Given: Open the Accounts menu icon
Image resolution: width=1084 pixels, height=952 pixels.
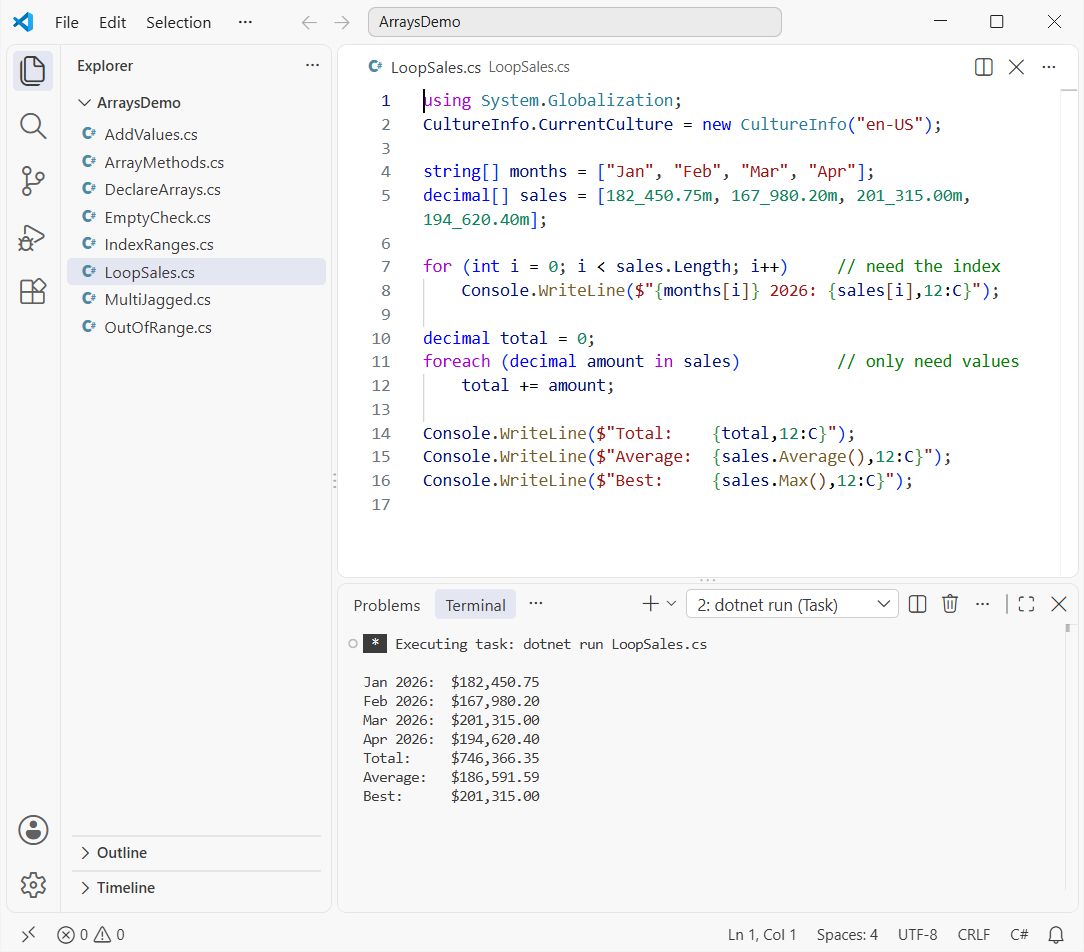Looking at the screenshot, I should [x=32, y=830].
